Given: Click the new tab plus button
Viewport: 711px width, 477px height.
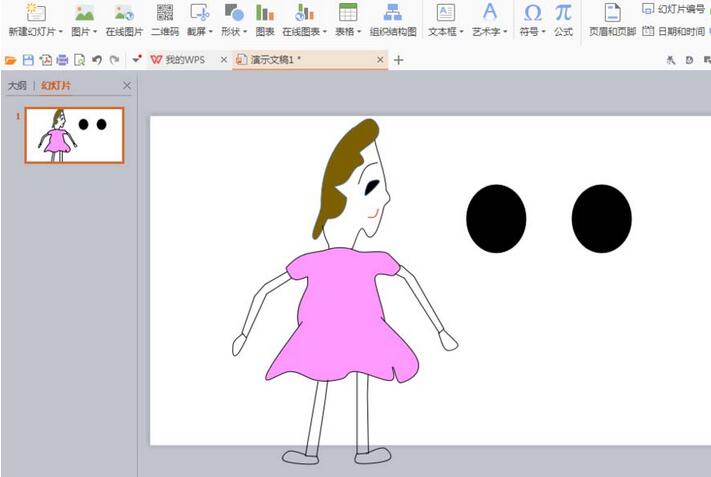Looking at the screenshot, I should tap(399, 60).
